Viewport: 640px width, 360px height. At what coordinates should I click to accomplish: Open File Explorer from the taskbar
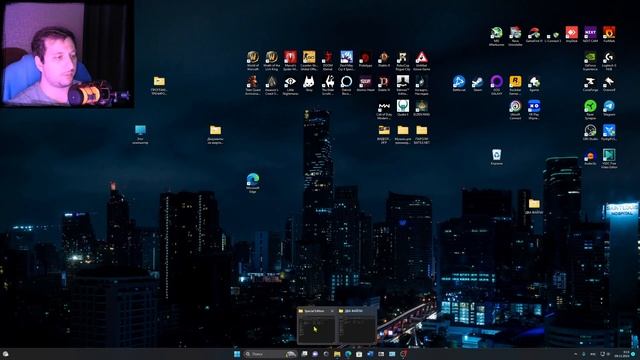337,354
